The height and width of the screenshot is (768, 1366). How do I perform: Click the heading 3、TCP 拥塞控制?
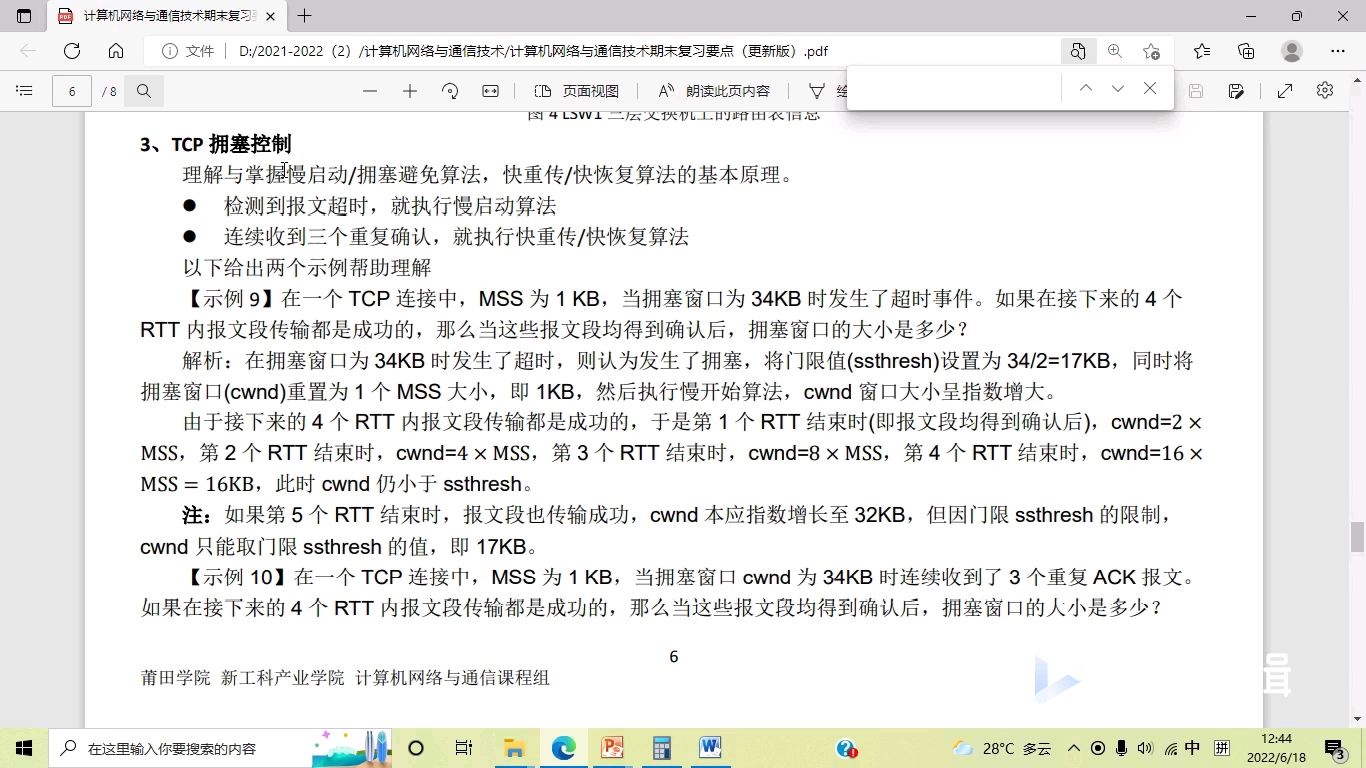coord(216,144)
